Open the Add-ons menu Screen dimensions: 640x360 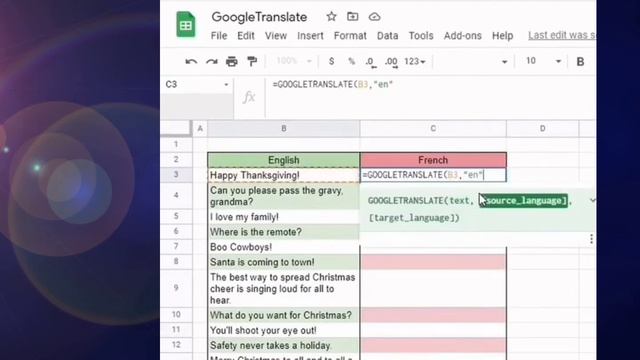point(462,36)
